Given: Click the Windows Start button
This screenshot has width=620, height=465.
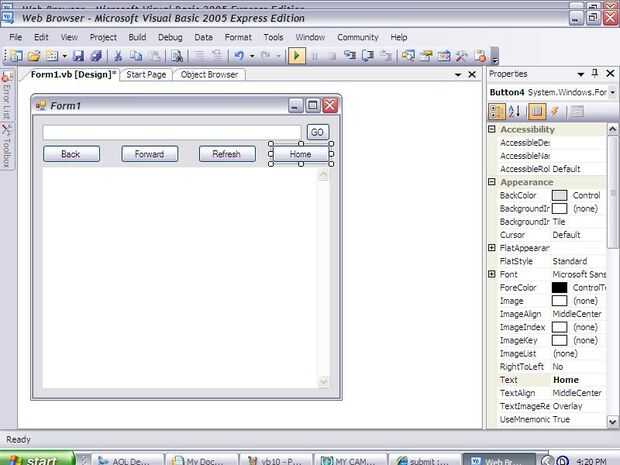Looking at the screenshot, I should tap(36, 459).
